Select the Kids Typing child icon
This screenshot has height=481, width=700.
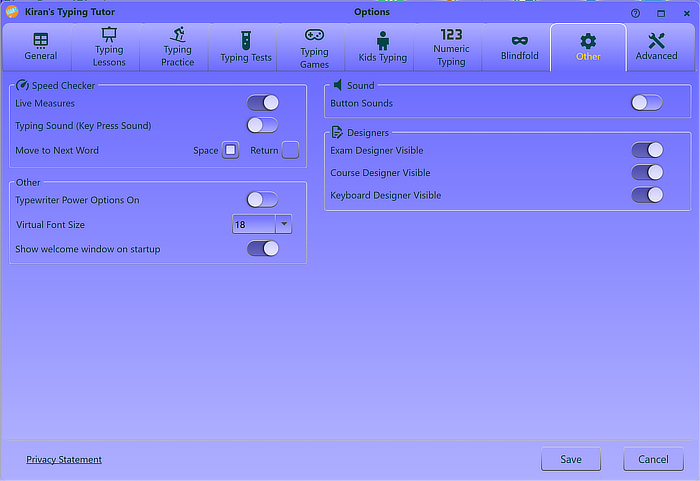click(382, 40)
